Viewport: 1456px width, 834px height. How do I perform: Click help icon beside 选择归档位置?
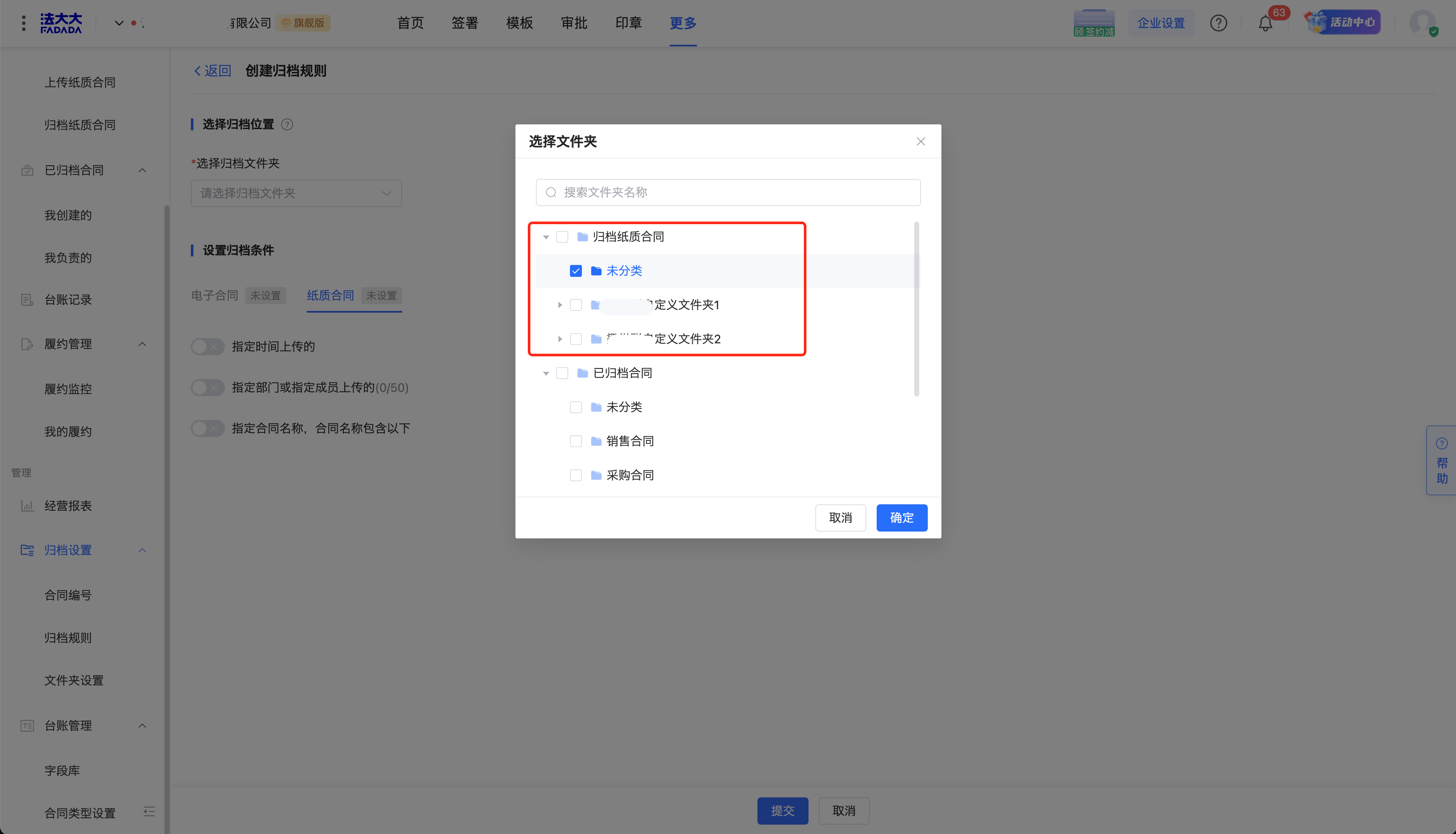[x=288, y=124]
